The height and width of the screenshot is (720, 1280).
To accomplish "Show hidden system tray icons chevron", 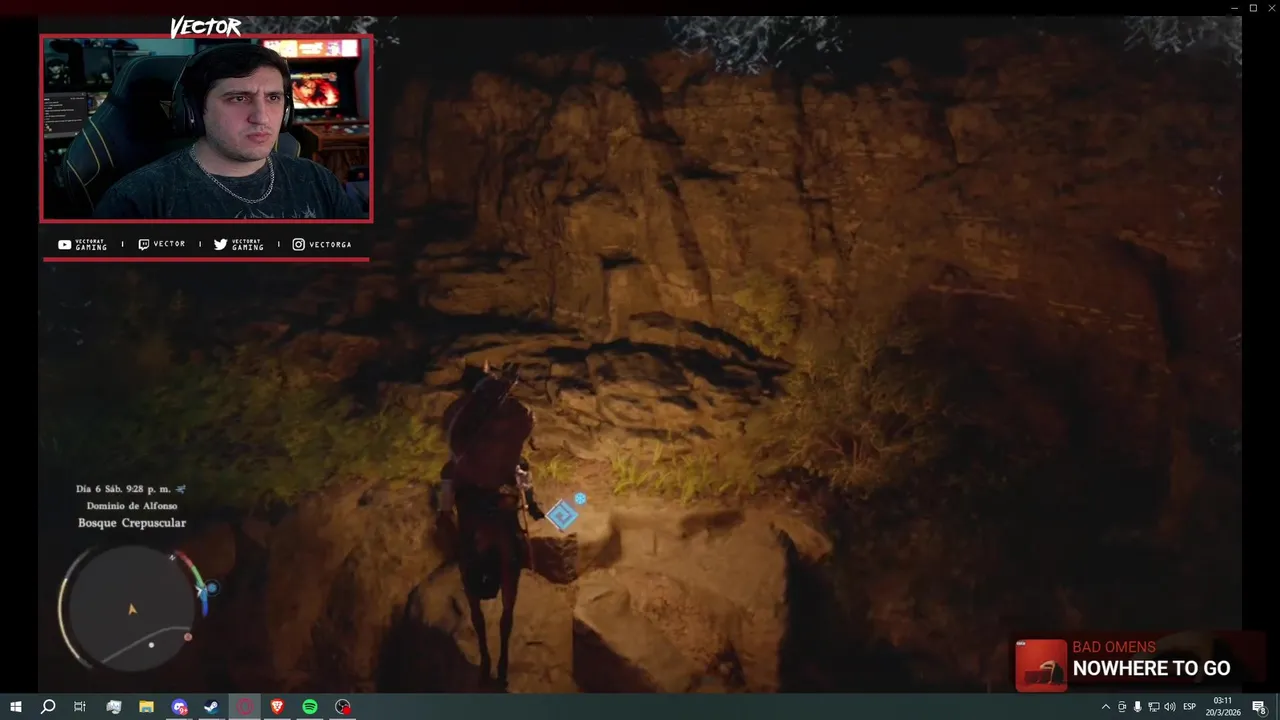I will tap(1105, 707).
